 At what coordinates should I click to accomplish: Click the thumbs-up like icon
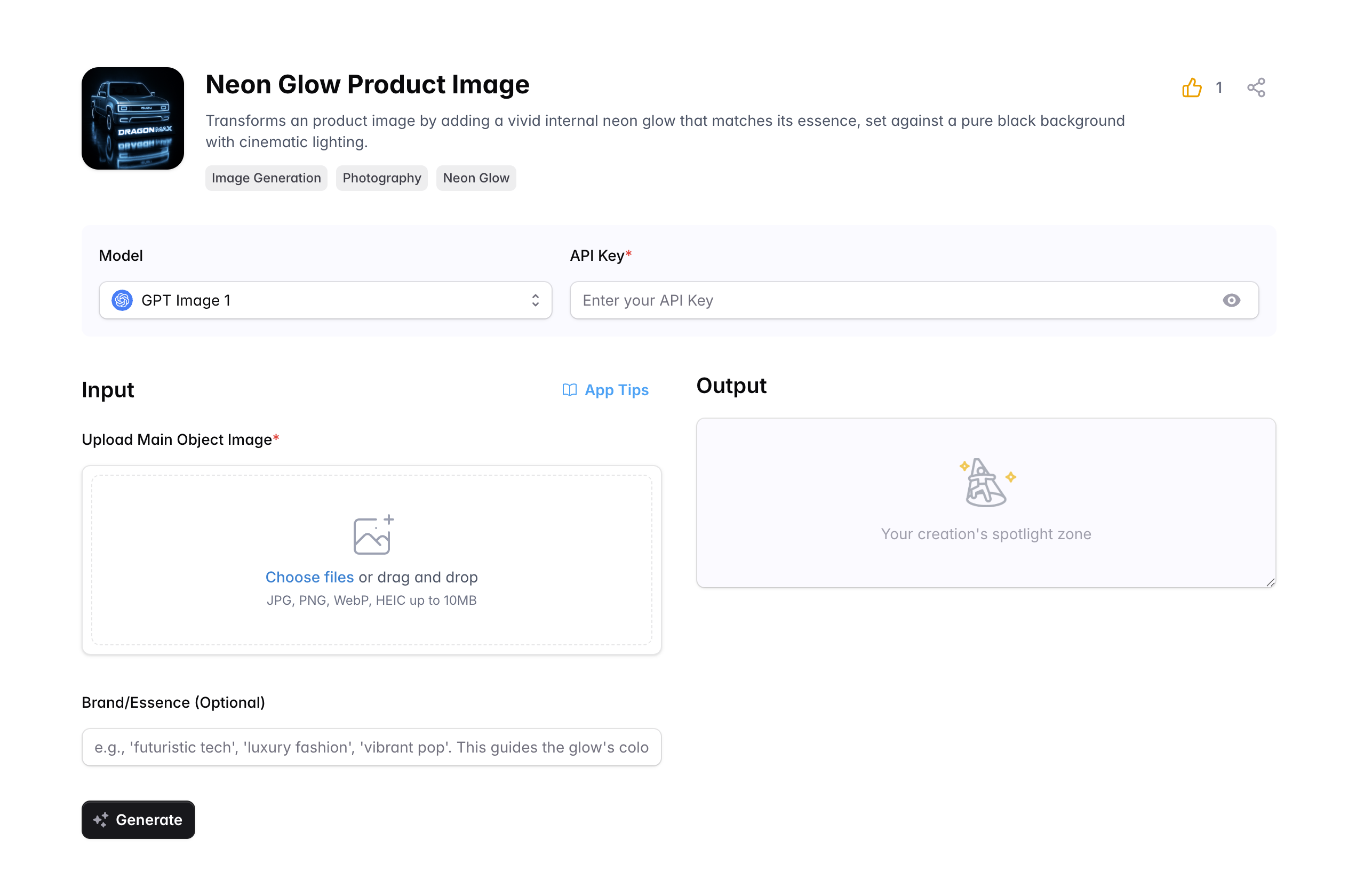(x=1191, y=87)
